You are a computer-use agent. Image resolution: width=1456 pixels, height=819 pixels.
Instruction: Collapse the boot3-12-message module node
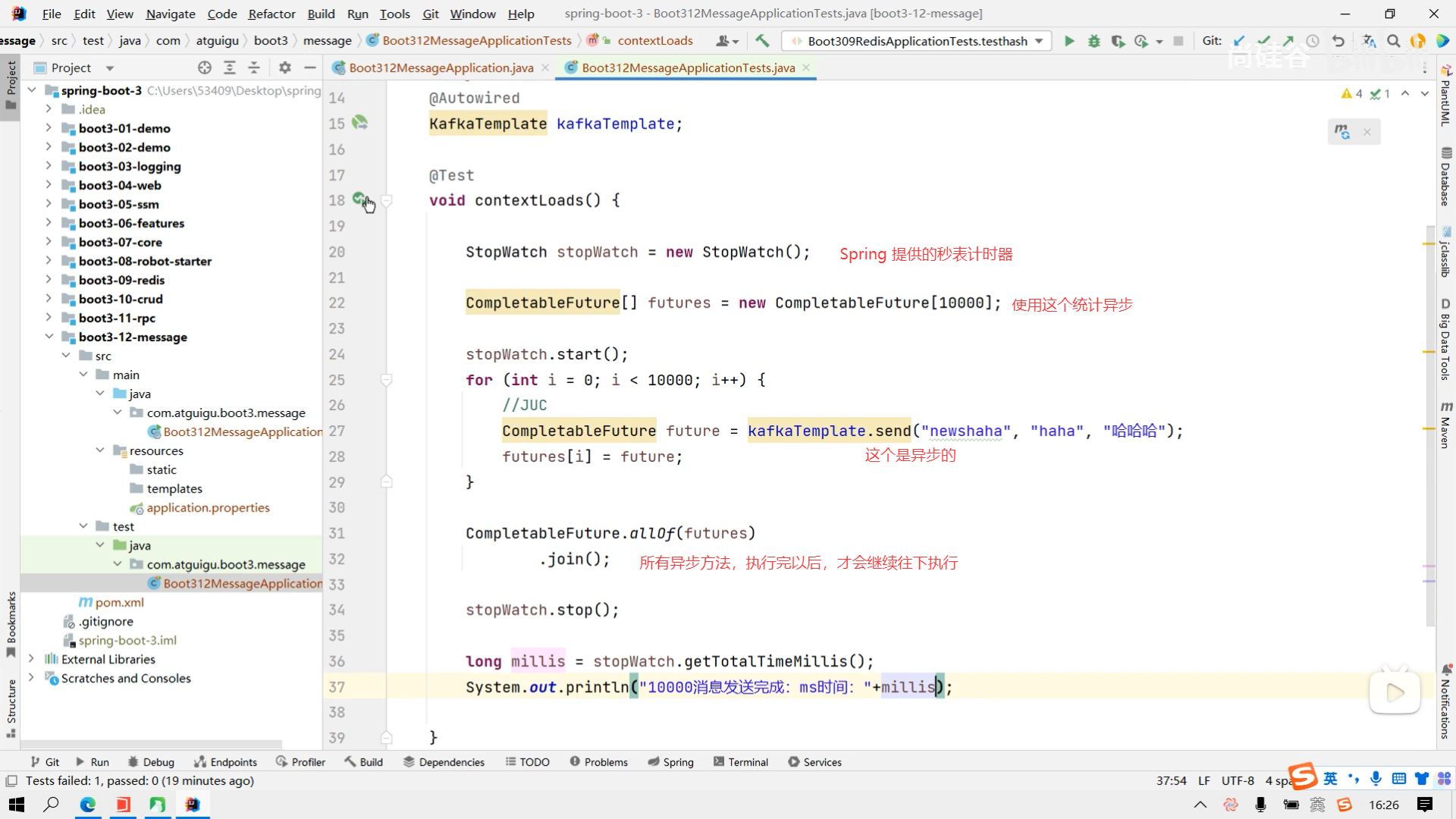click(49, 337)
